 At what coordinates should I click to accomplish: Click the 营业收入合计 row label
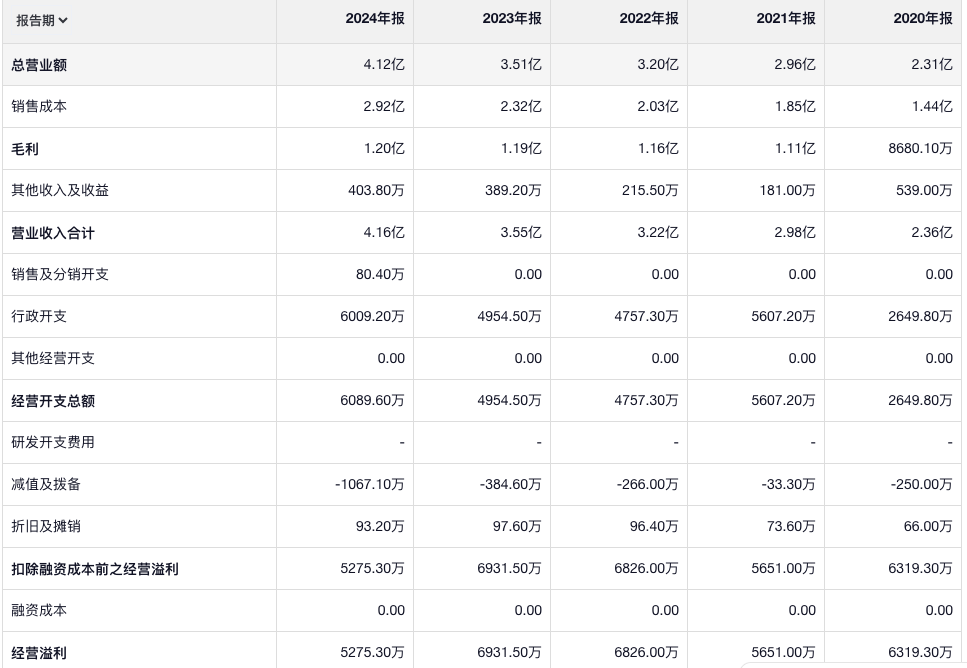[53, 233]
